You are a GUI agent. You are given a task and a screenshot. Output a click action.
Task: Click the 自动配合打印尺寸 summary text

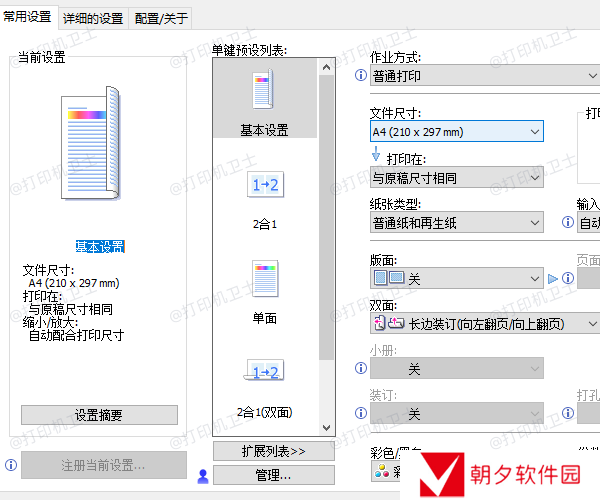coord(77,335)
